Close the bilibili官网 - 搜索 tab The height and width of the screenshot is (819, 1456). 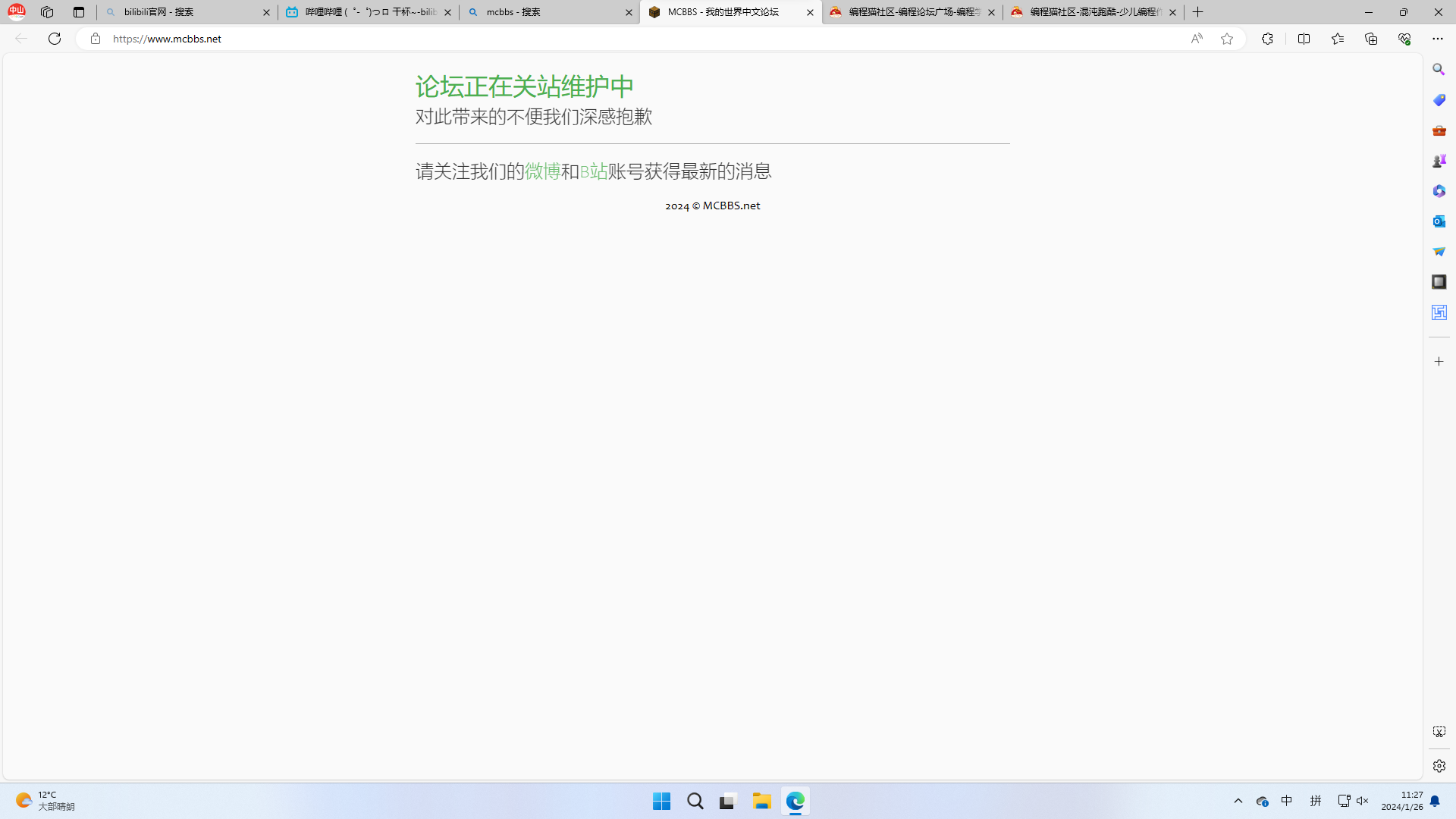[x=266, y=12]
